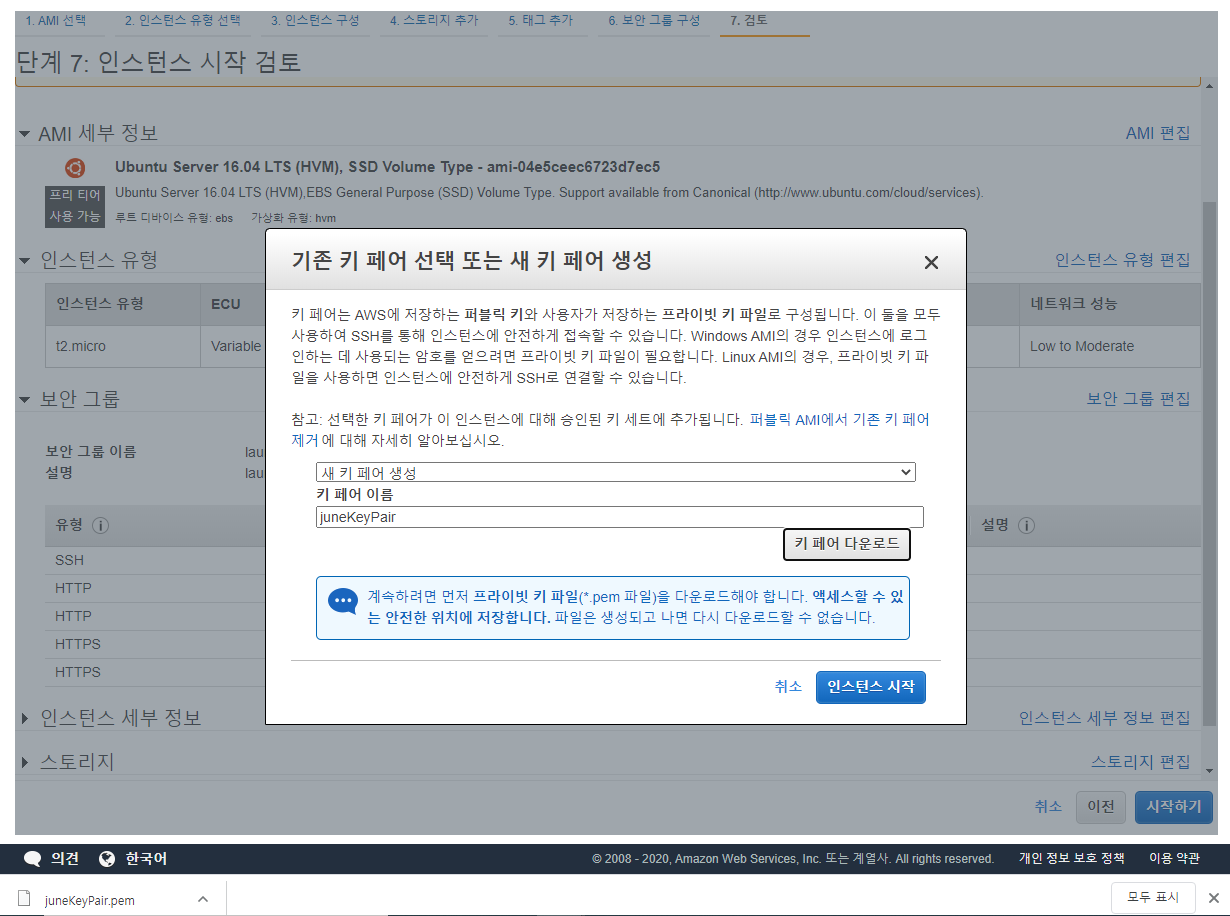
Task: Open 개인 정보 보호 정책 link
Action: point(1072,859)
